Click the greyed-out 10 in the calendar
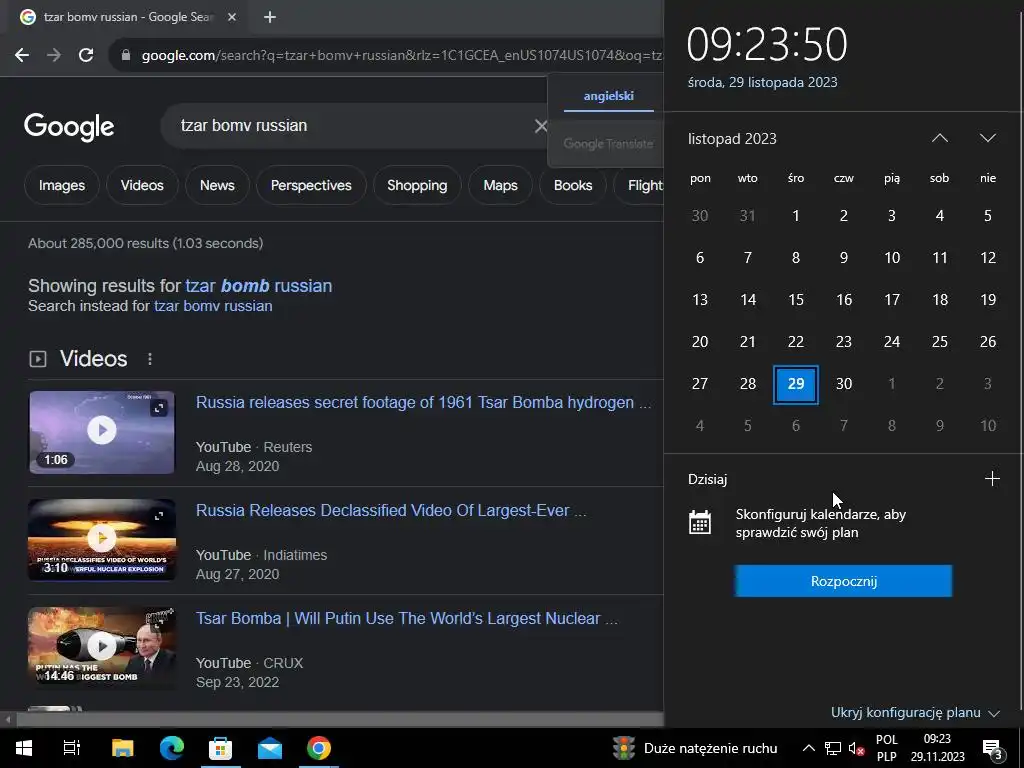Viewport: 1024px width, 768px height. [x=987, y=426]
